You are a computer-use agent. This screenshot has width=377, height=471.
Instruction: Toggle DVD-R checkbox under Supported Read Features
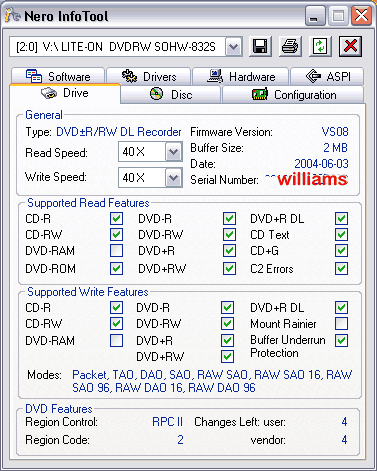[x=229, y=219]
